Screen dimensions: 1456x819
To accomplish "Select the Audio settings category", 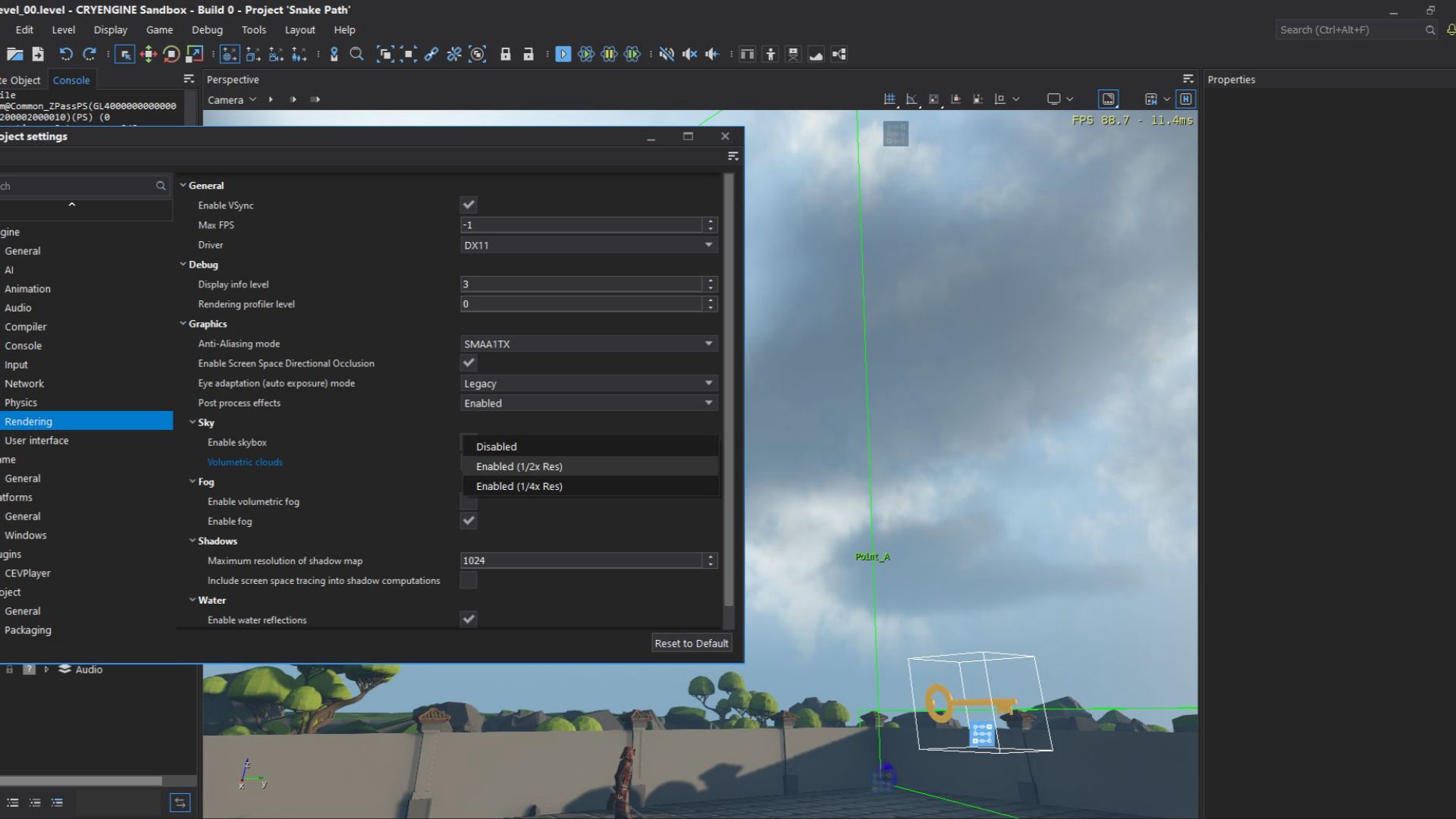I will tap(86, 308).
